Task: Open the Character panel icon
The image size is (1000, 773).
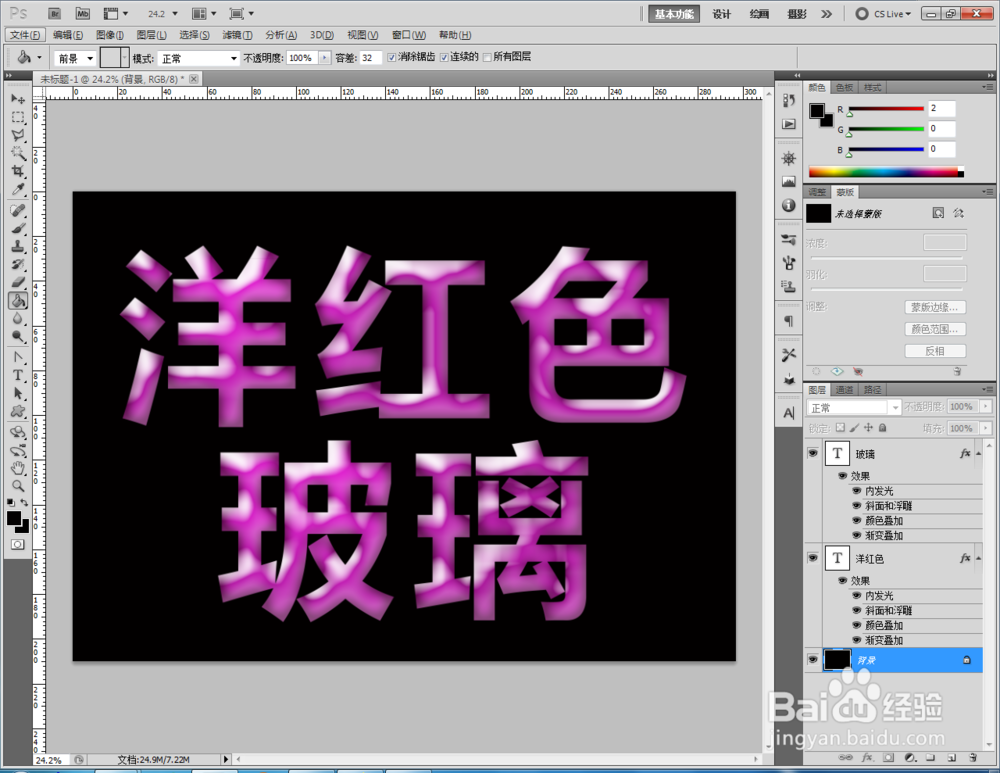Action: [789, 413]
